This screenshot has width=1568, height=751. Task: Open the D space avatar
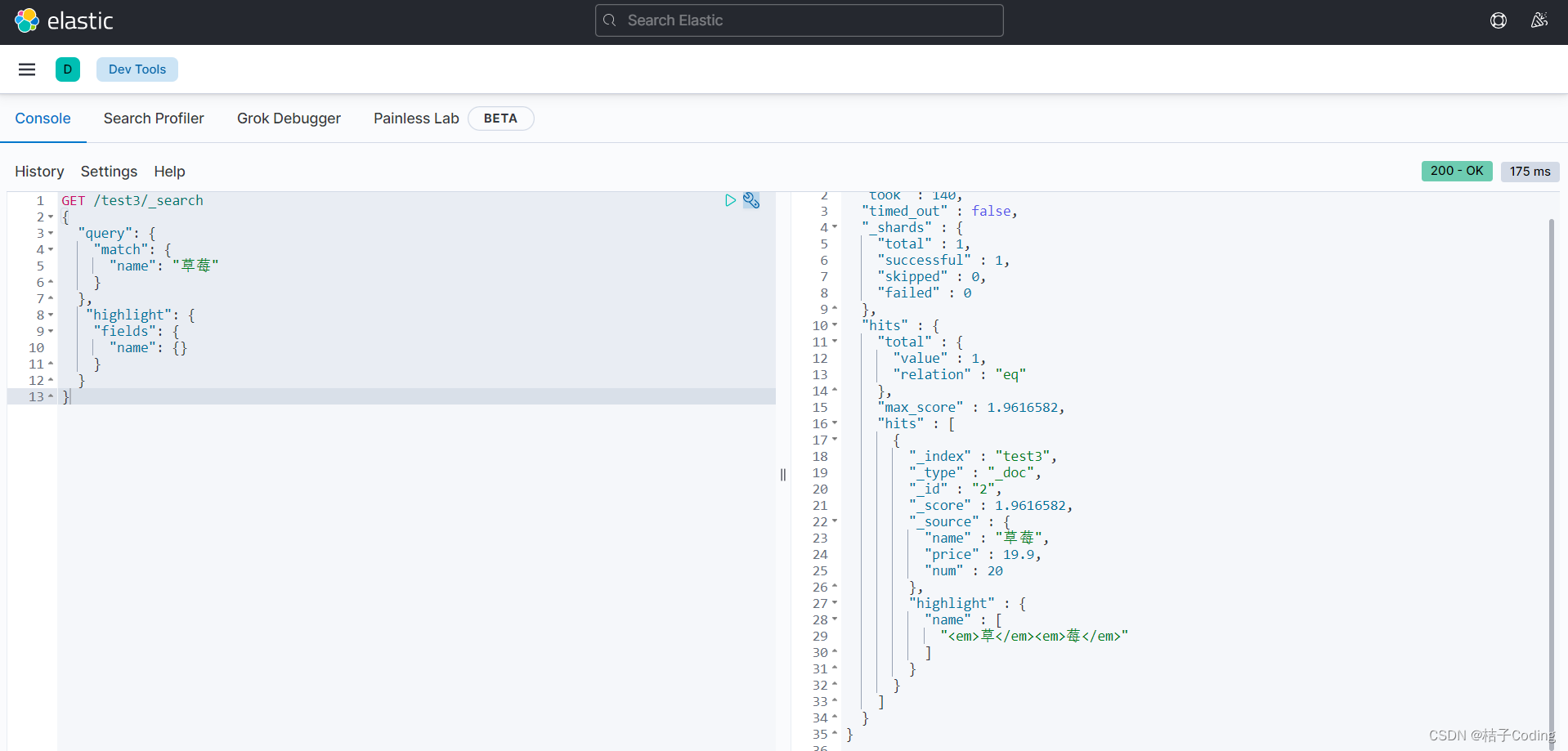pyautogui.click(x=68, y=69)
